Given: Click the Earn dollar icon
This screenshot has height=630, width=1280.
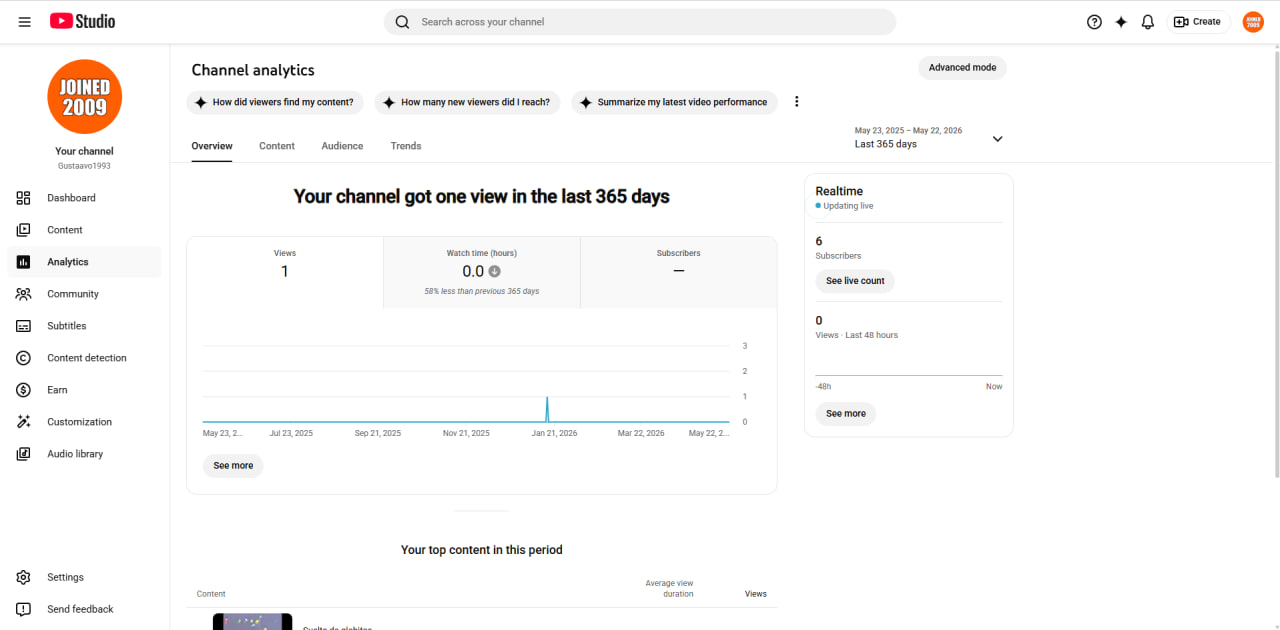Looking at the screenshot, I should 24,390.
